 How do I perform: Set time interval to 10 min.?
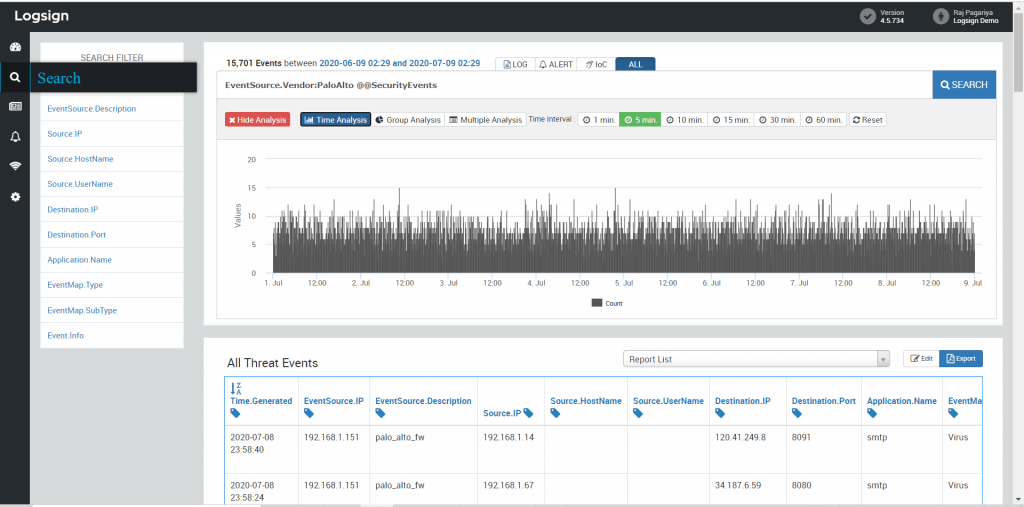685,120
